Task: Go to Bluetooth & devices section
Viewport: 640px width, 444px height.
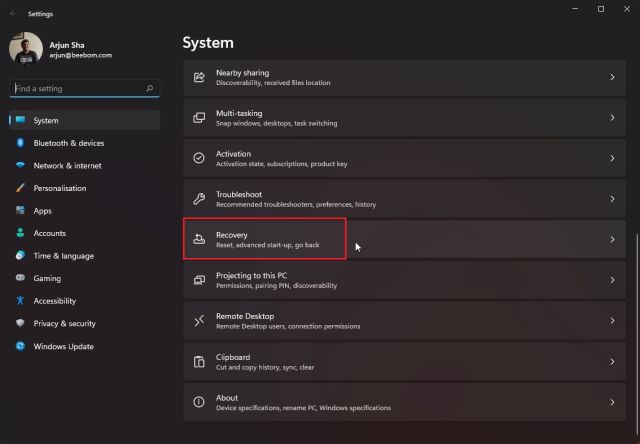Action: (84, 143)
